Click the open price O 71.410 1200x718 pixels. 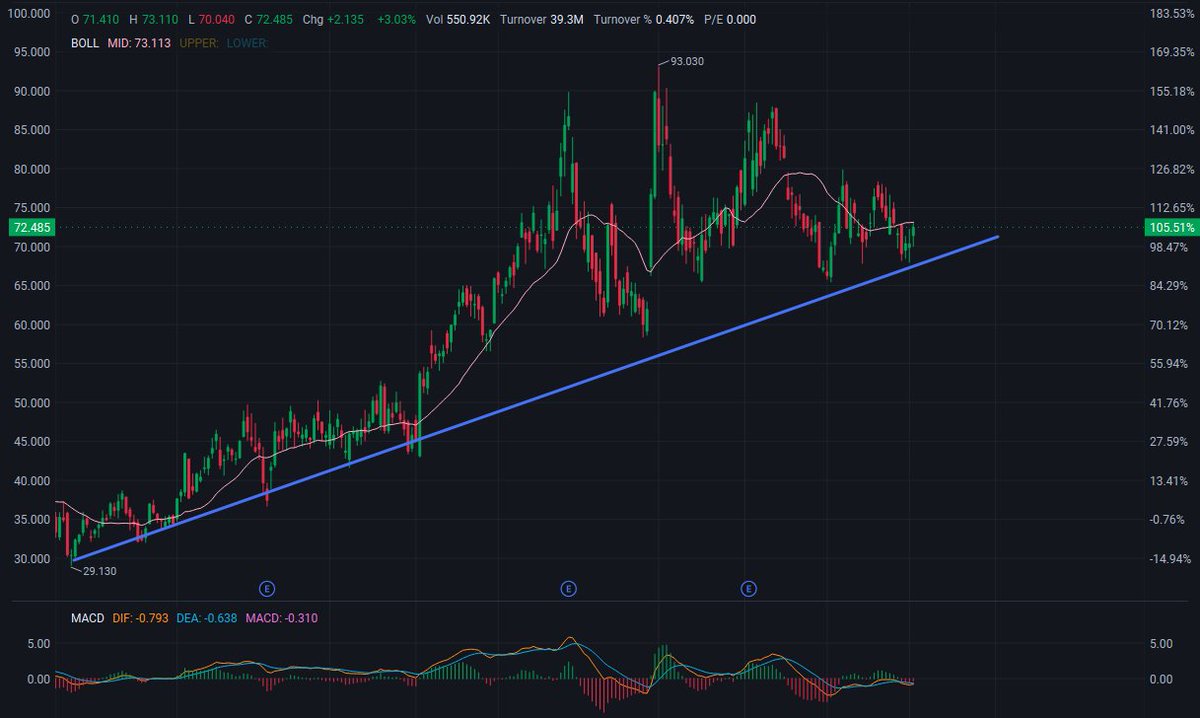[x=96, y=19]
